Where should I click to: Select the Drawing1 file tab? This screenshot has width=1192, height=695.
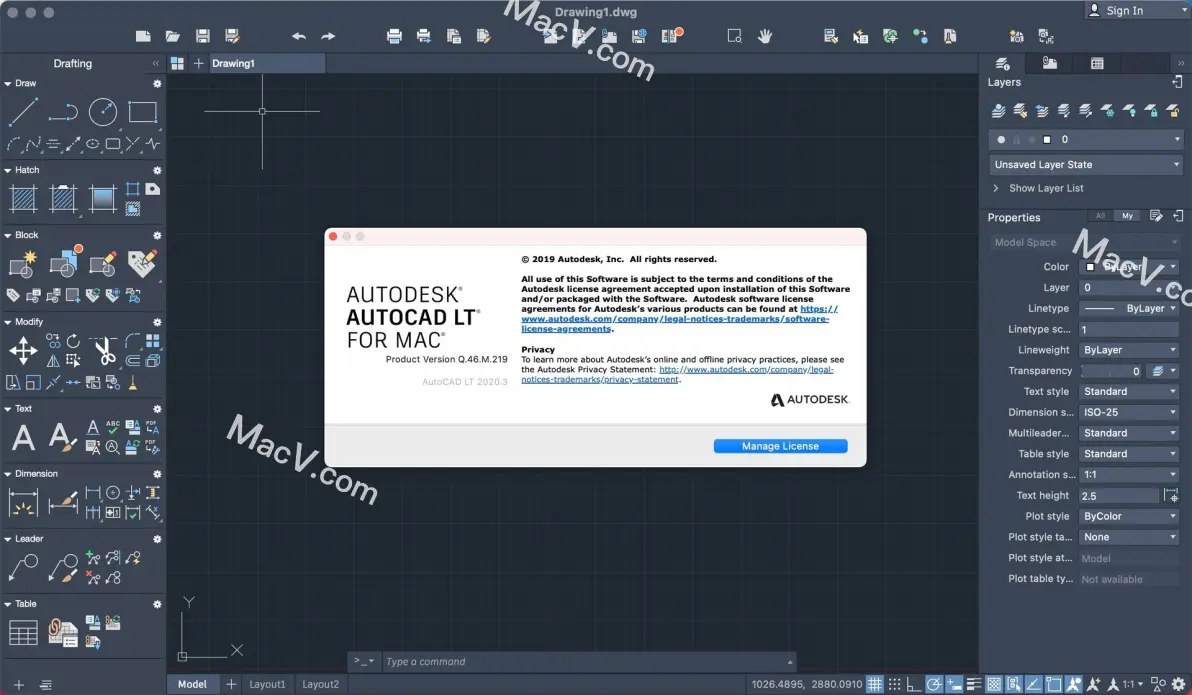[265, 63]
